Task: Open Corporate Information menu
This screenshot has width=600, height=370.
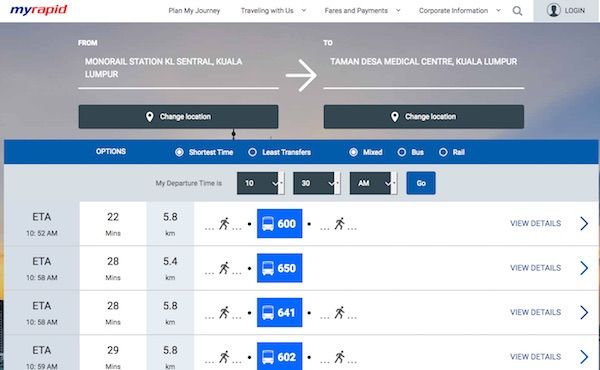Action: (453, 11)
